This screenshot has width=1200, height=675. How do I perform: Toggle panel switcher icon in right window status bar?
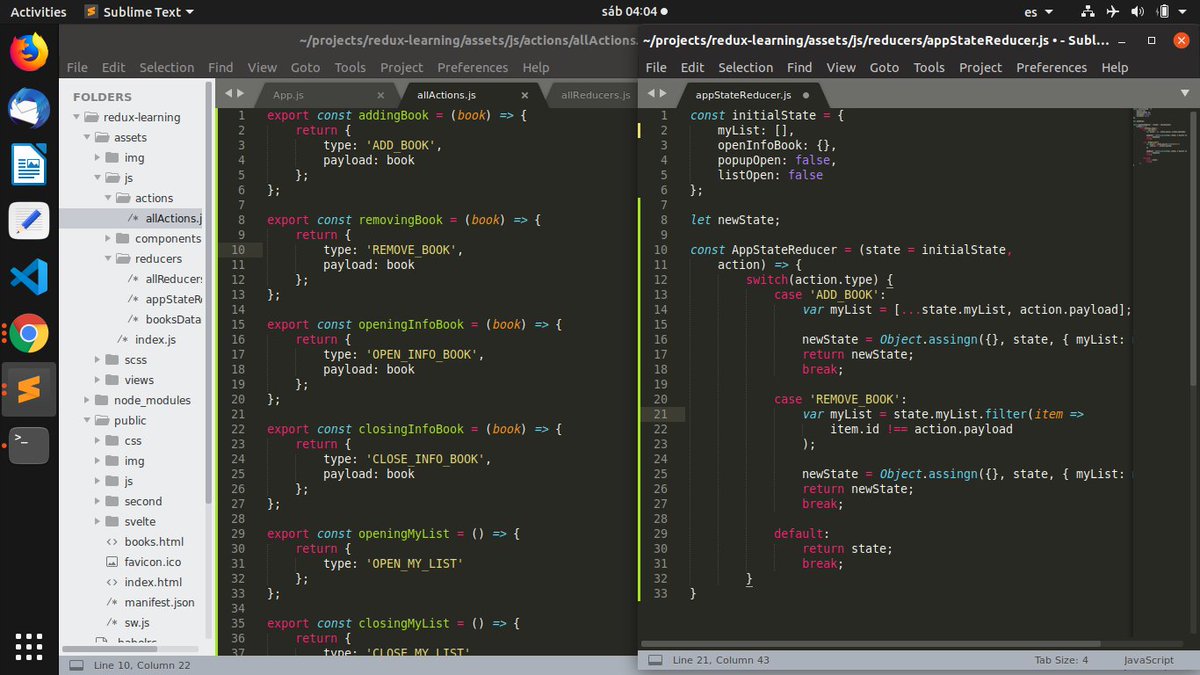(x=655, y=660)
